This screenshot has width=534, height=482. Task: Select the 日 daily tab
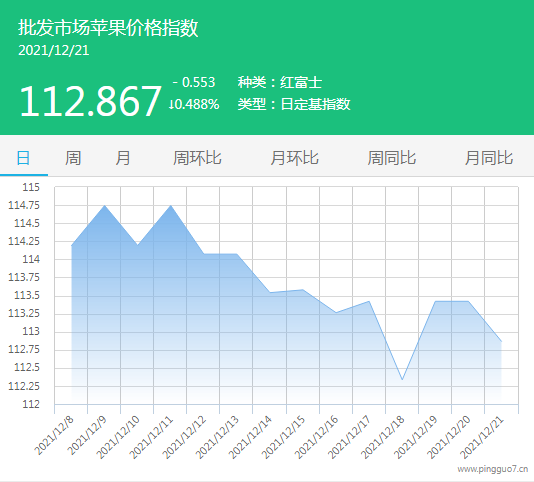coord(23,158)
